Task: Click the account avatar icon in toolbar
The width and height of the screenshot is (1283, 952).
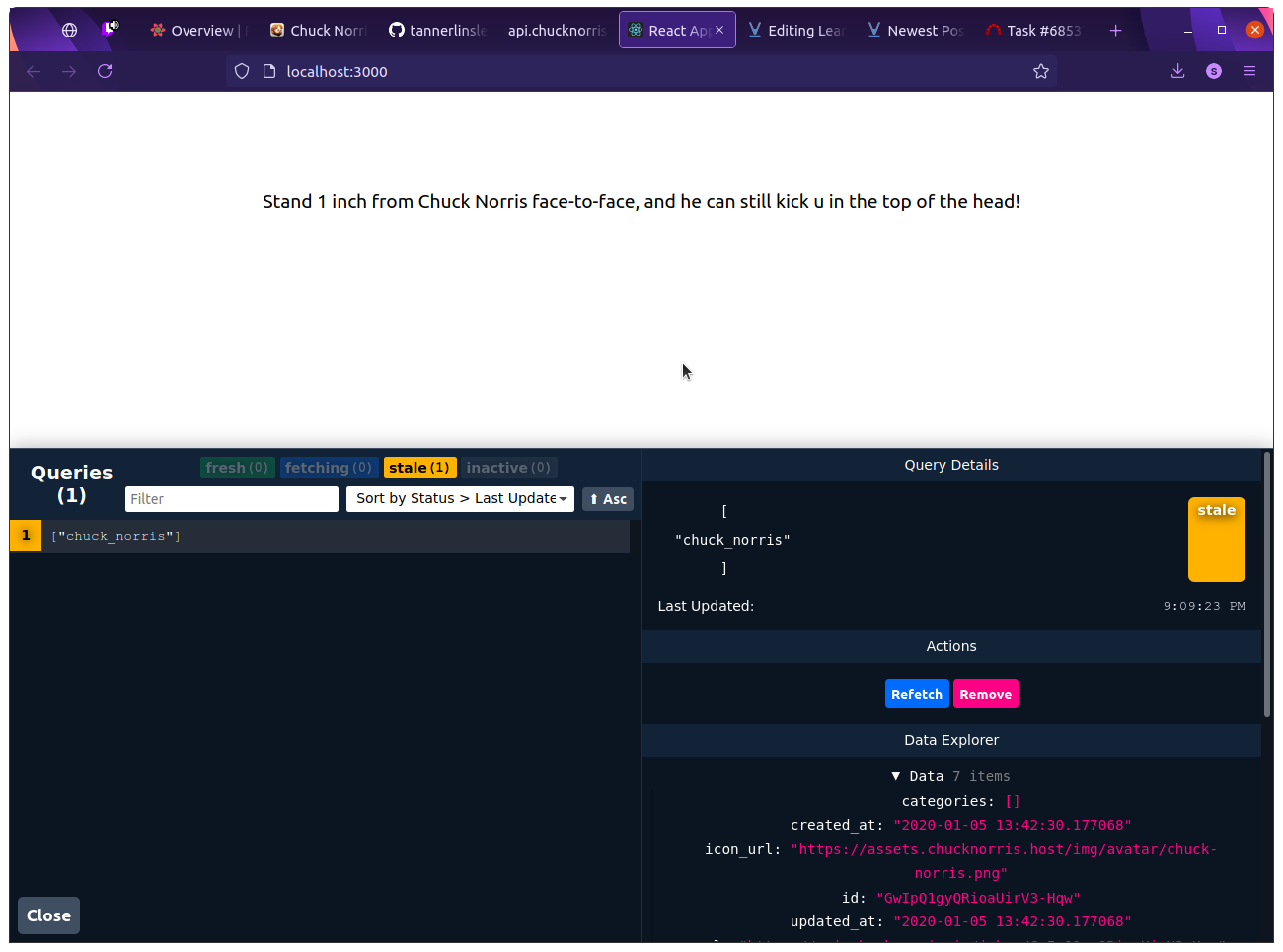Action: pos(1213,71)
